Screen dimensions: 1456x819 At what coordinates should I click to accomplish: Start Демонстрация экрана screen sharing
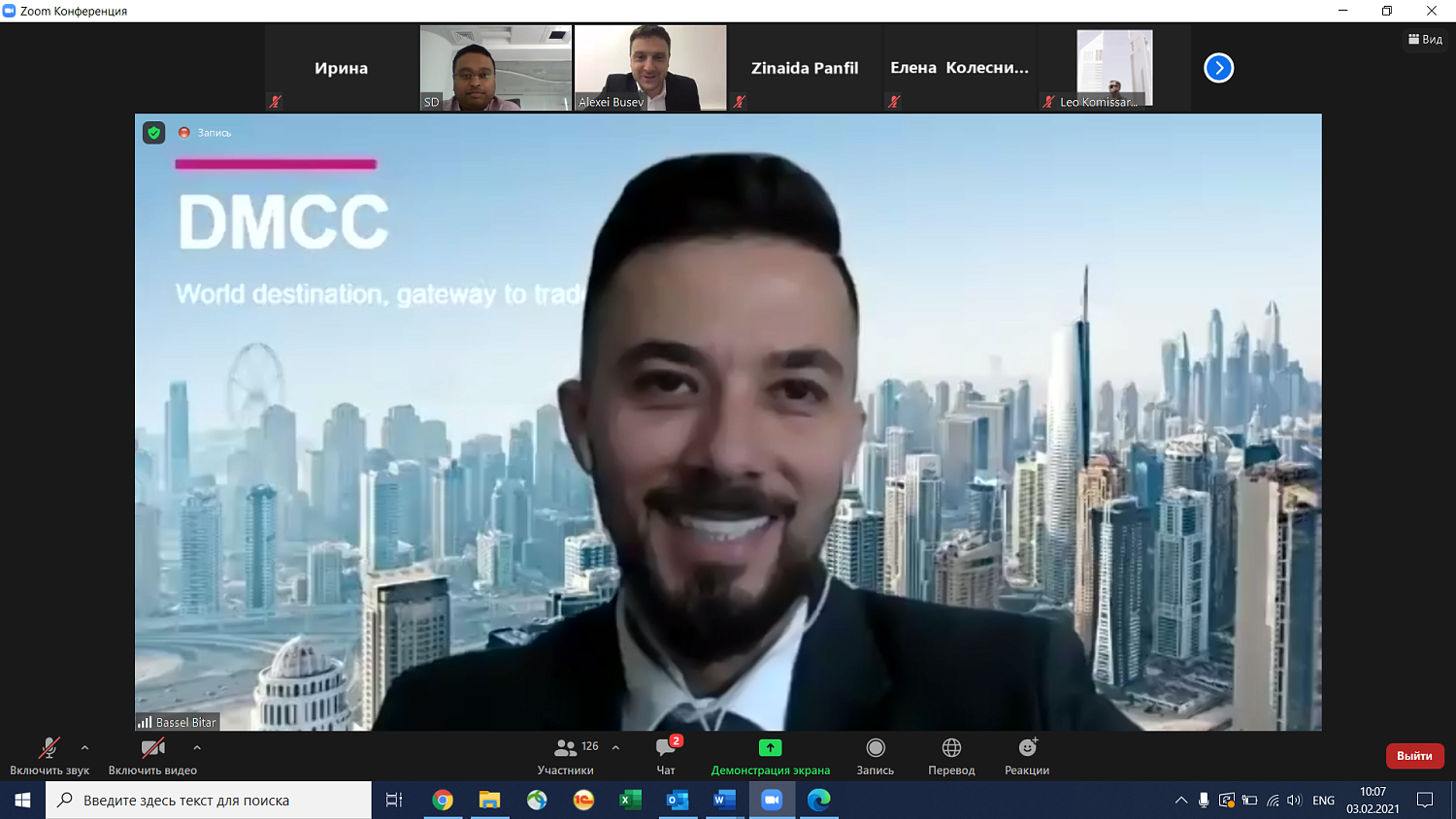pos(771,756)
